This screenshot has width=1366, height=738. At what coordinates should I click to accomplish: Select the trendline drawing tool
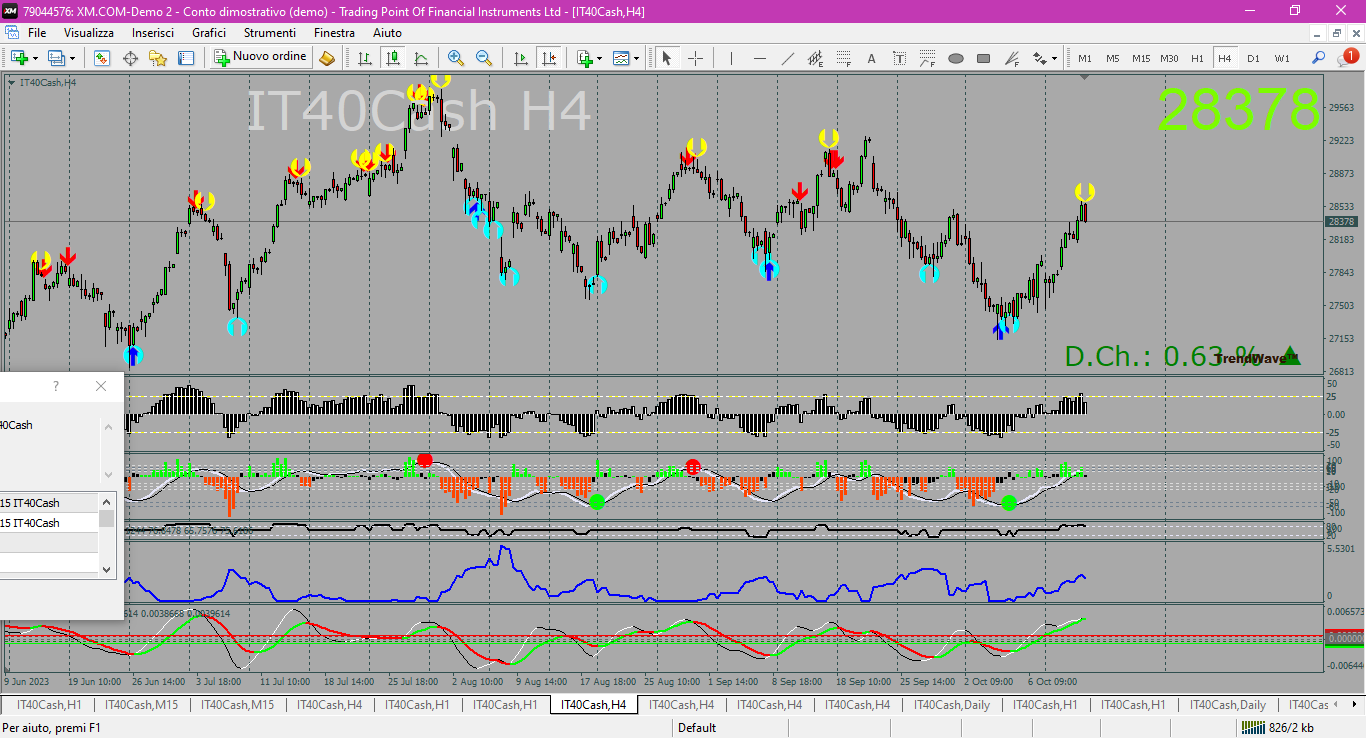click(x=787, y=58)
